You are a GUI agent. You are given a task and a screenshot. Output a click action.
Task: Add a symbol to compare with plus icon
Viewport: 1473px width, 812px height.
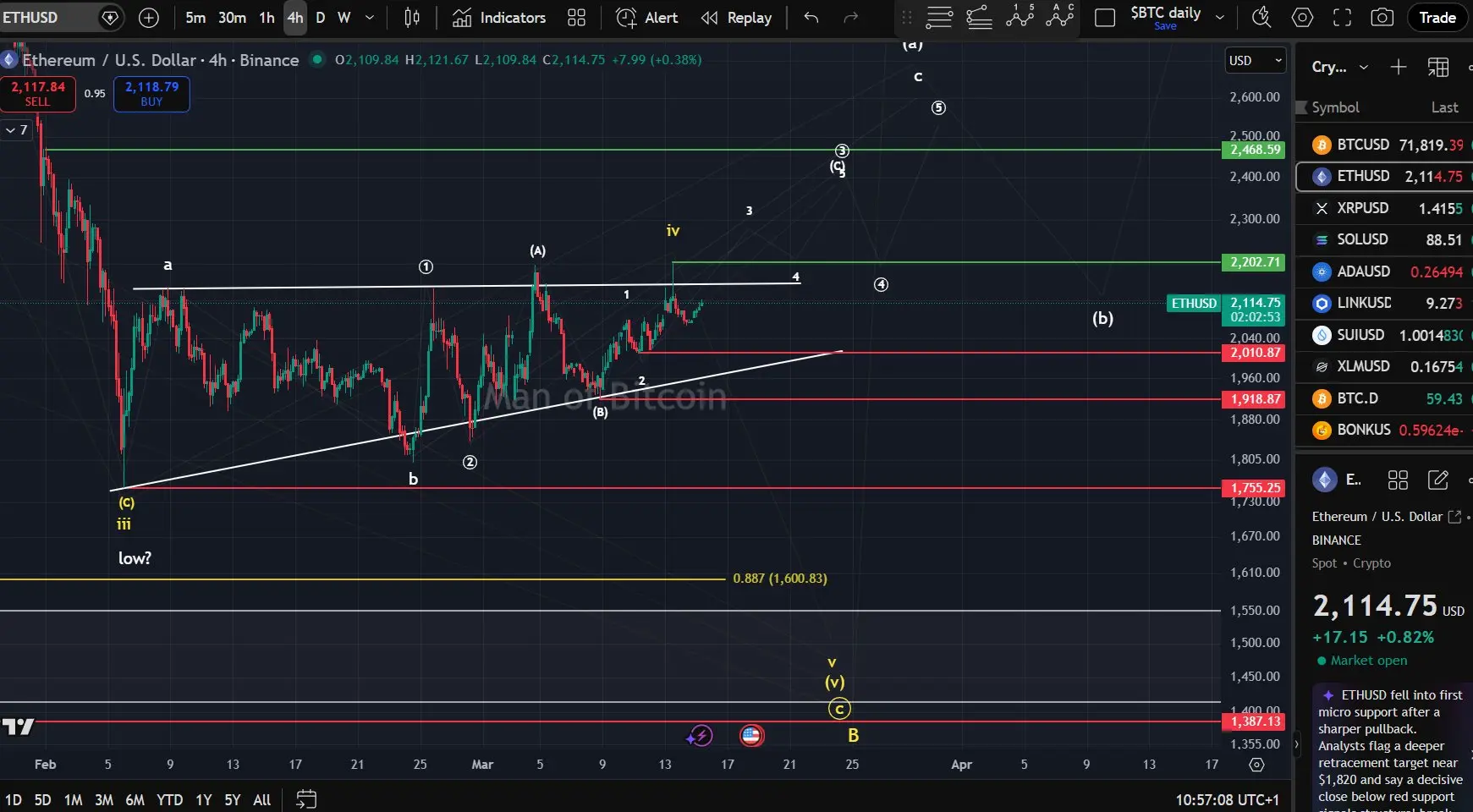point(148,18)
